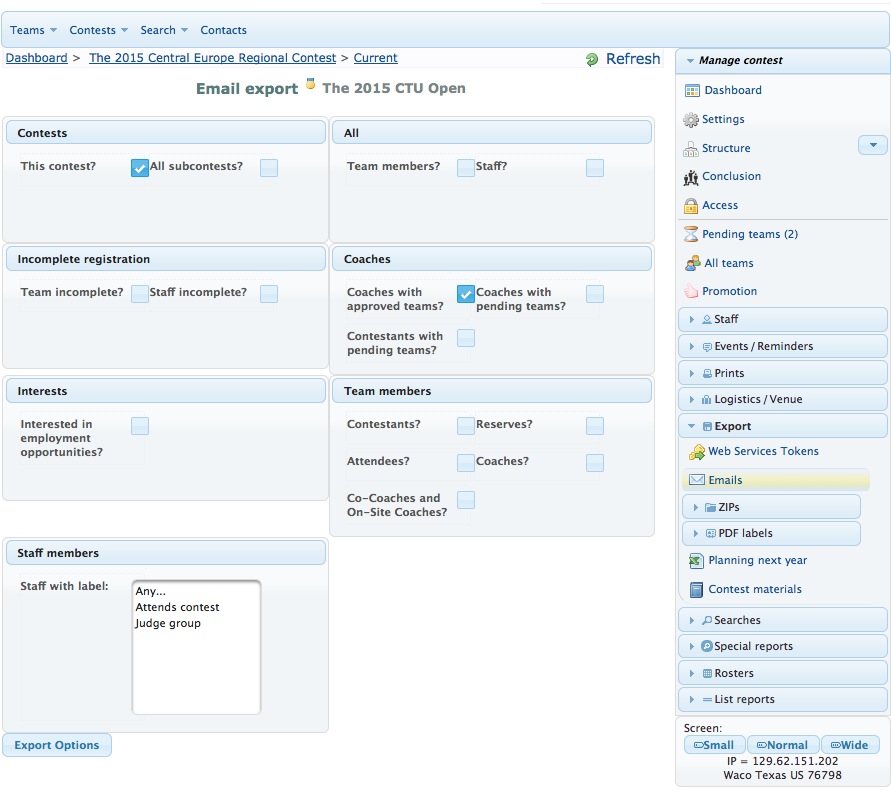This screenshot has width=891, height=812.
Task: Click the Web Services Tokens key icon
Action: point(697,452)
